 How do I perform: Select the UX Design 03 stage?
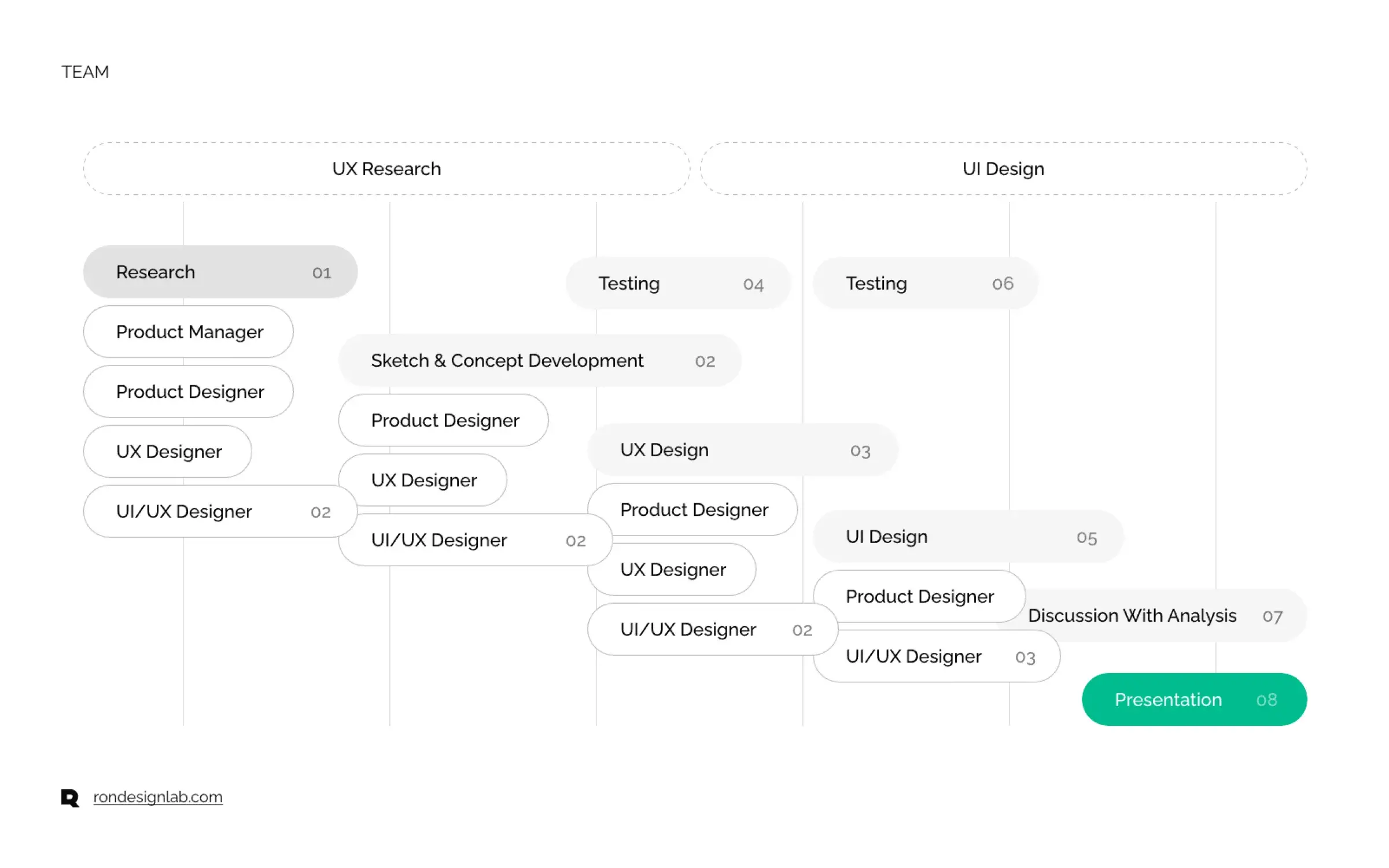(x=743, y=450)
